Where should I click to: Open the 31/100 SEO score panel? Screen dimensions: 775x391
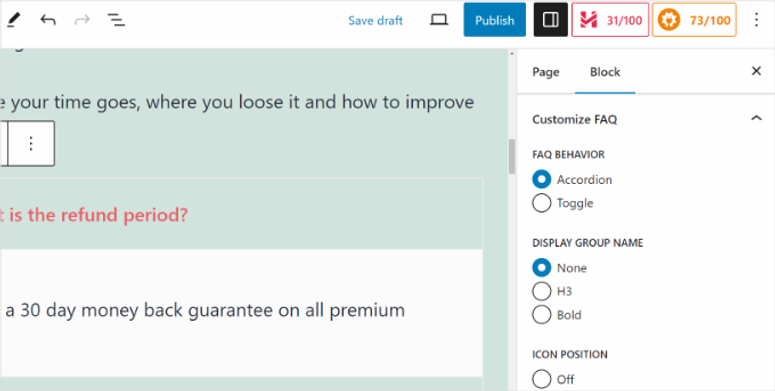(610, 20)
